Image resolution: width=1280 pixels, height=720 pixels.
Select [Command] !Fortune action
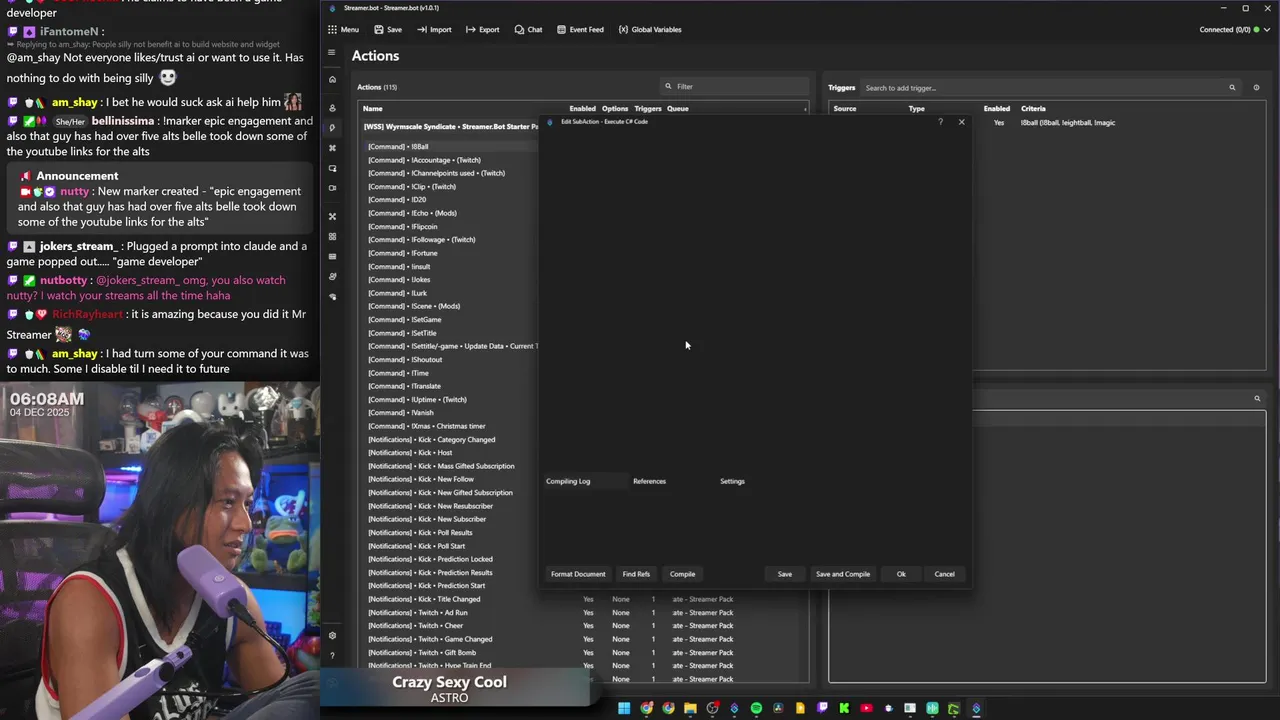(x=402, y=253)
